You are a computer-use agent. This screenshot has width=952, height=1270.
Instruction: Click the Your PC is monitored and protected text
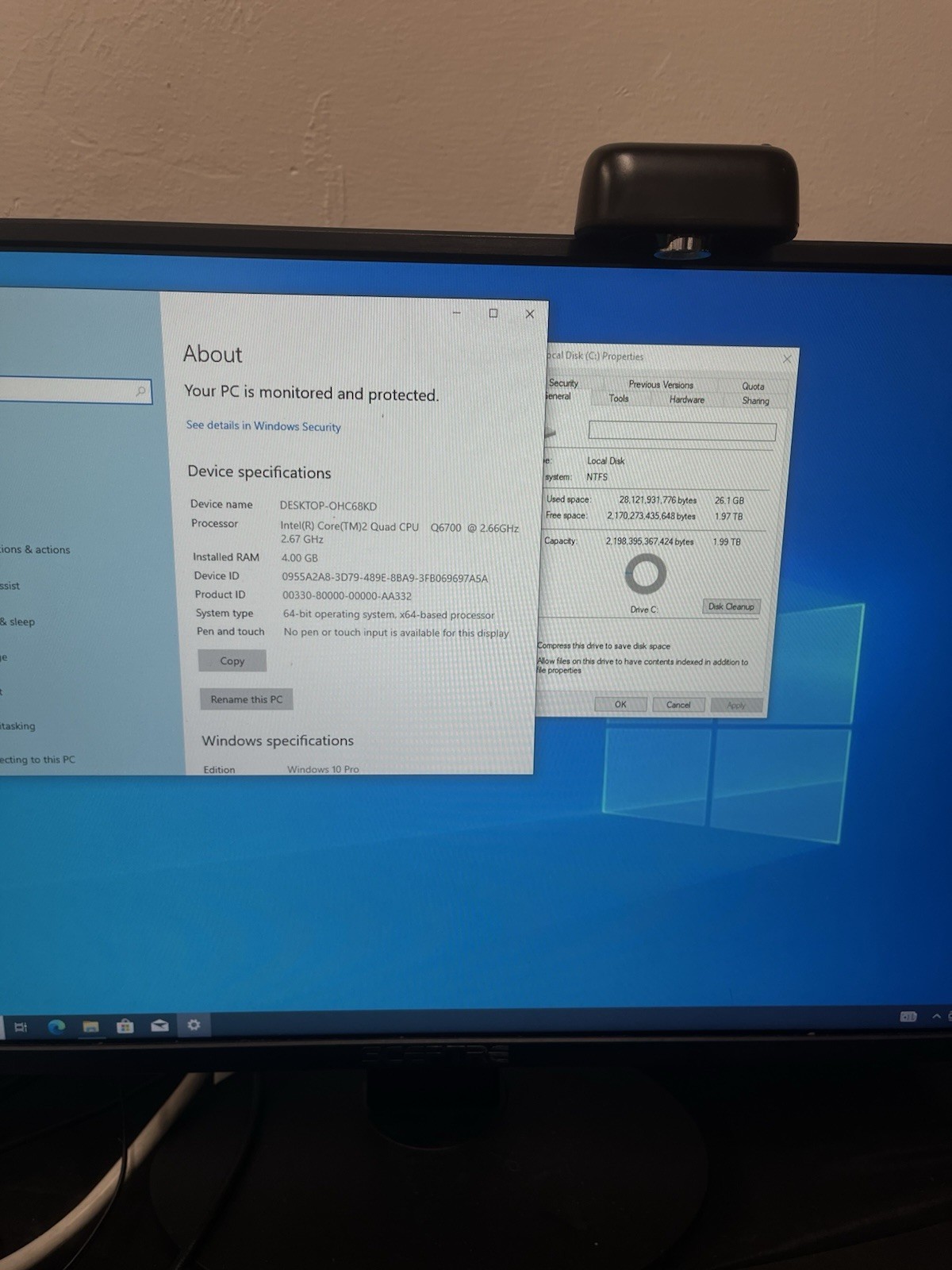[311, 393]
